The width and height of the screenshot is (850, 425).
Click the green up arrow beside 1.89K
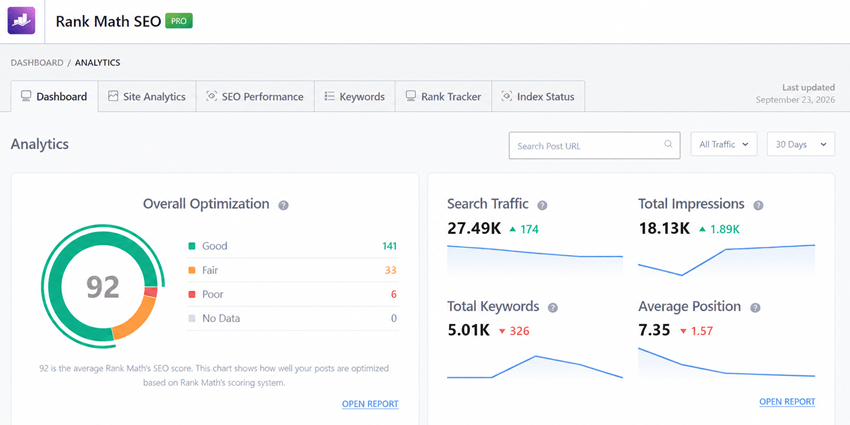pos(703,229)
